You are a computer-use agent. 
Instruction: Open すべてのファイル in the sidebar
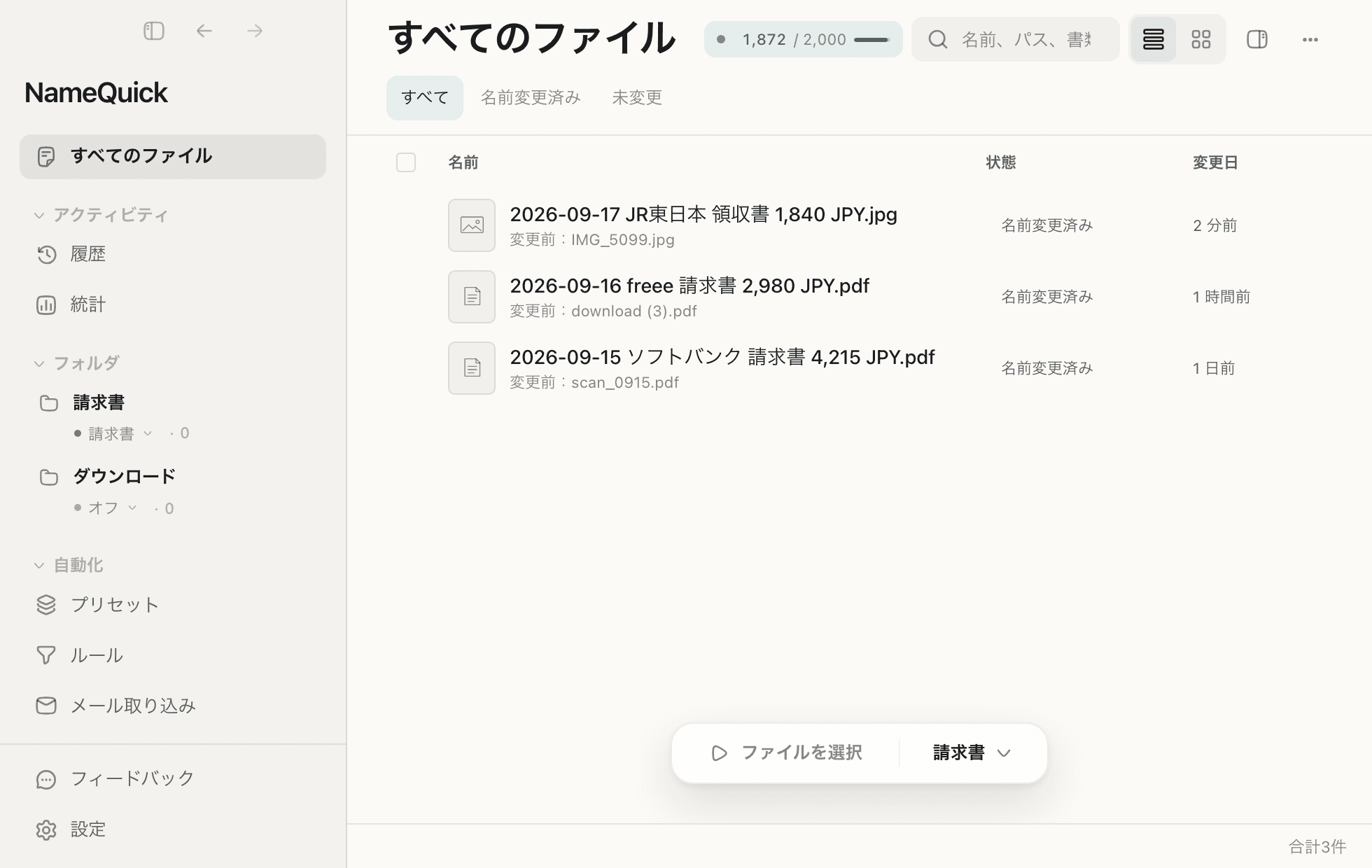(173, 156)
